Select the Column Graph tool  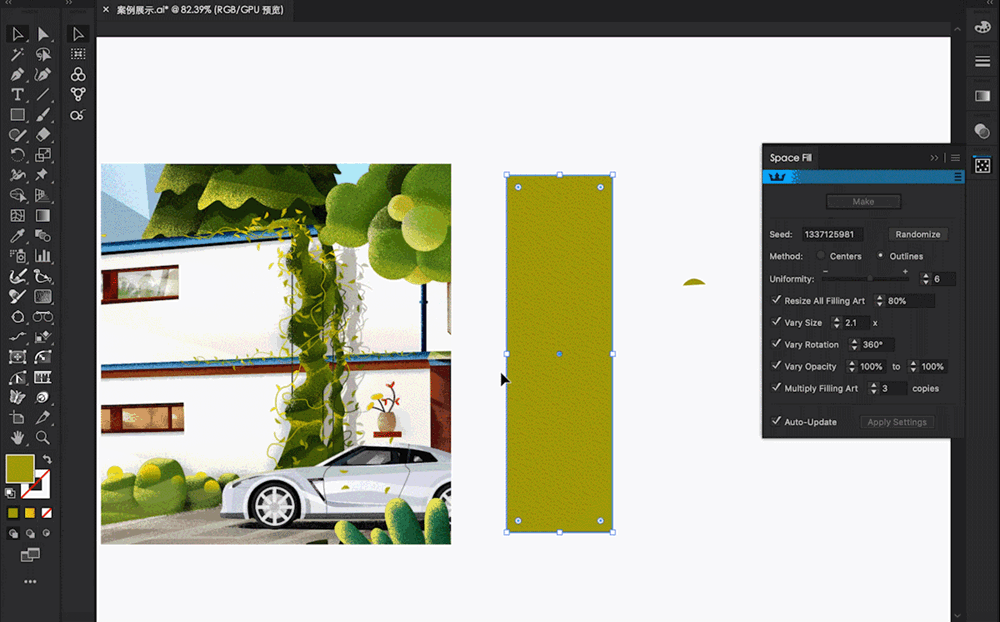[x=43, y=256]
